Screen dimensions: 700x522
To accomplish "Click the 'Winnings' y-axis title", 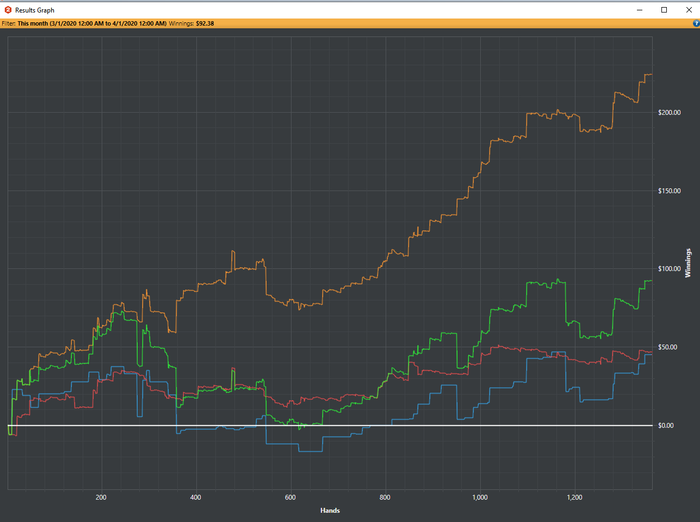I will click(688, 263).
